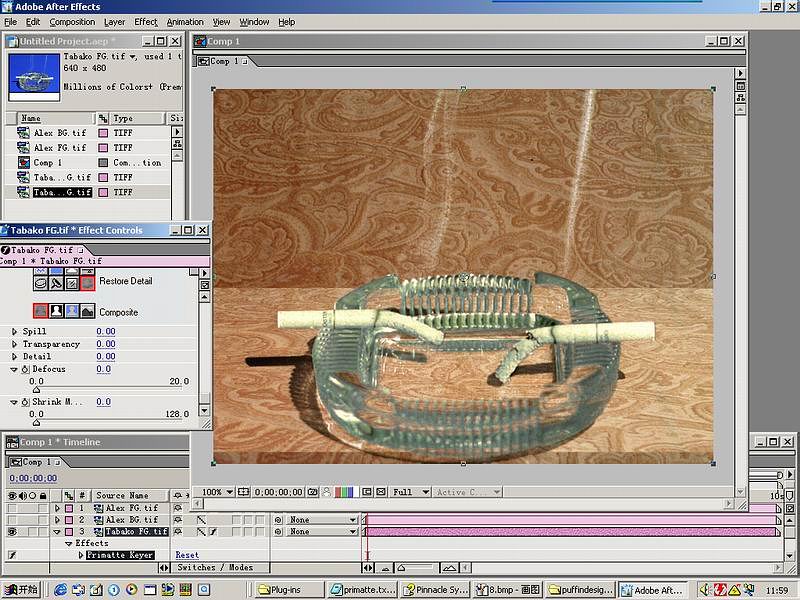Expand the Spill parameter
The width and height of the screenshot is (800, 600).
tap(14, 332)
